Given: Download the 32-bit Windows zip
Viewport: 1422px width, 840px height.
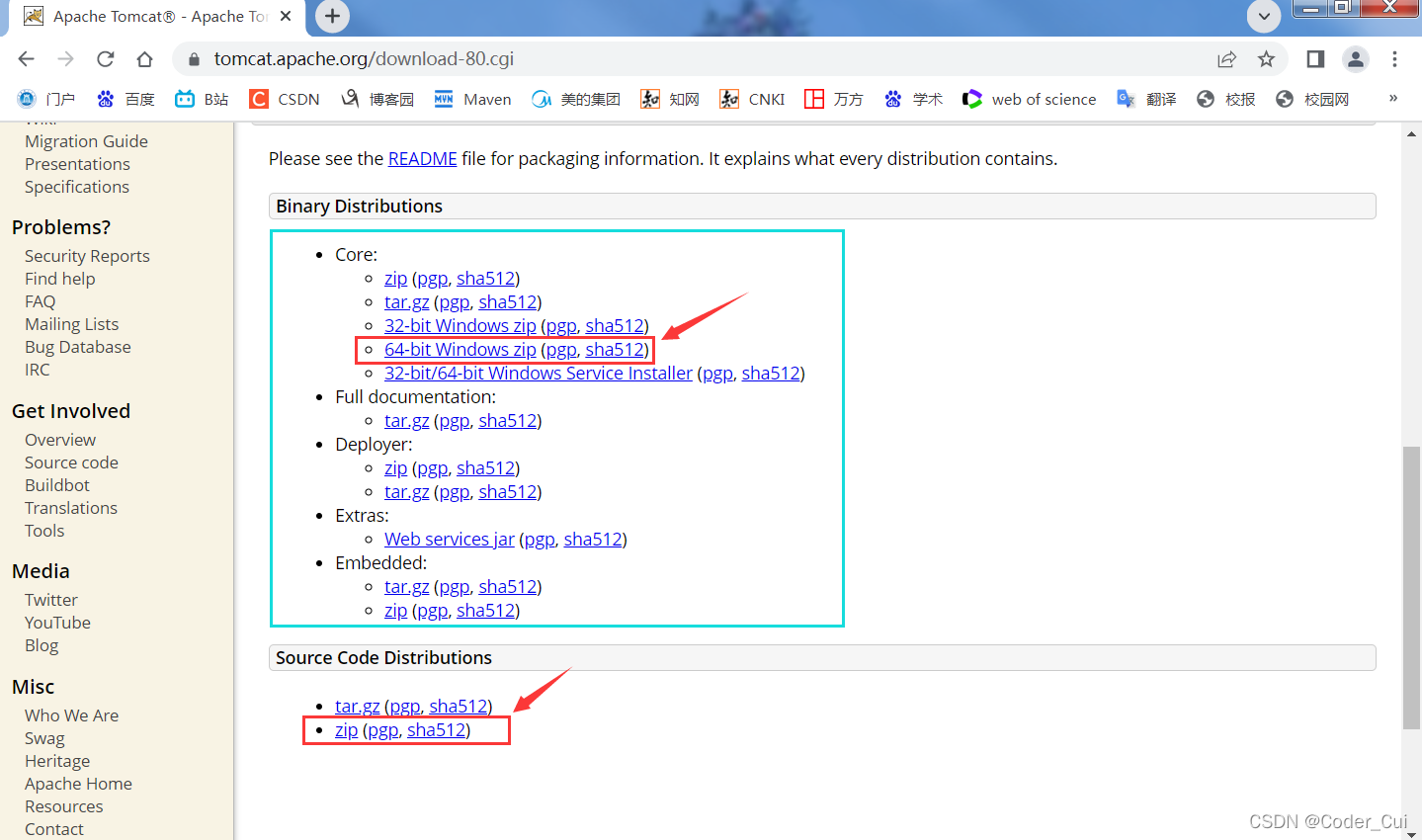Looking at the screenshot, I should (x=460, y=325).
